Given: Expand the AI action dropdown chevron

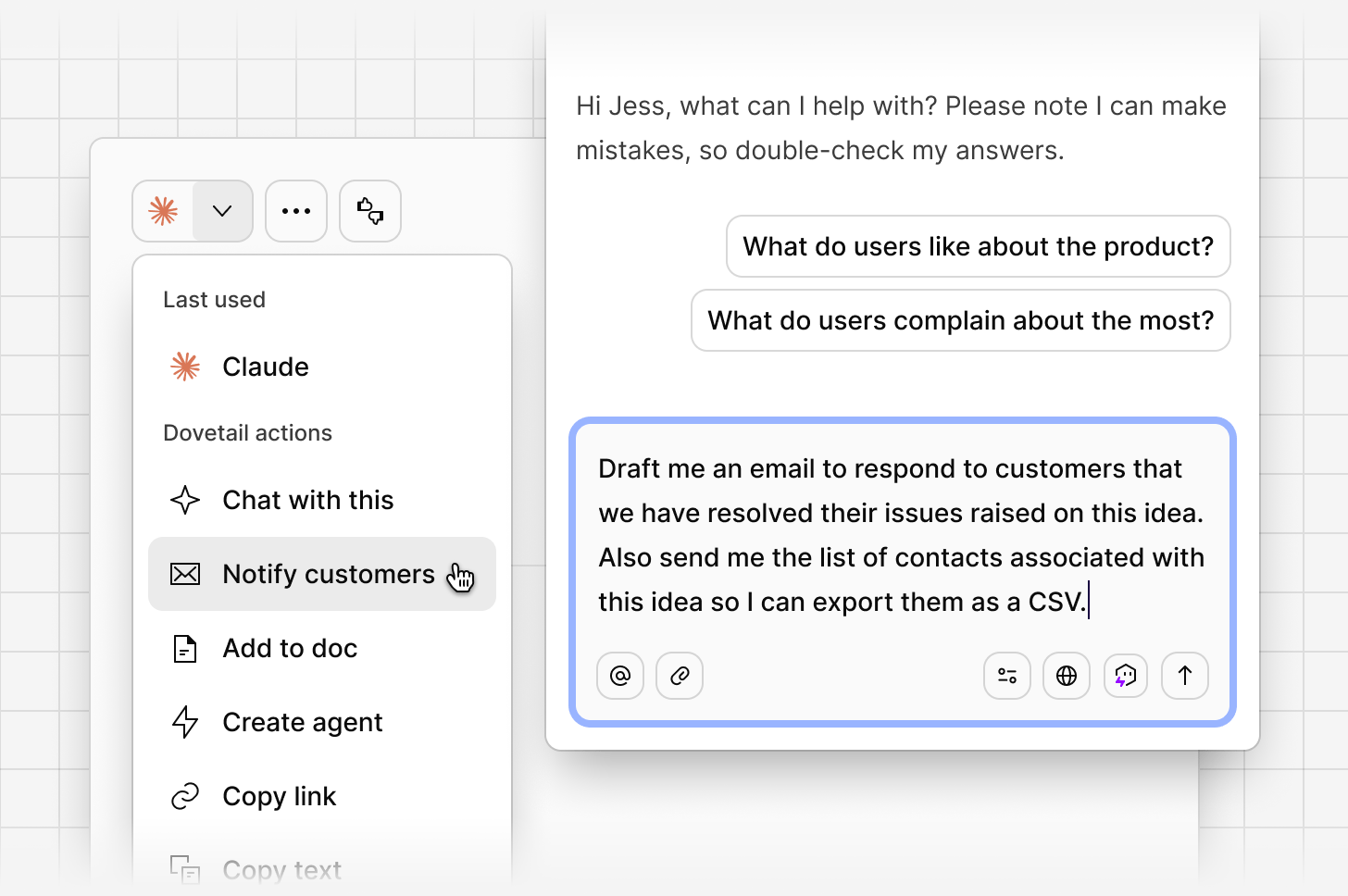Looking at the screenshot, I should tap(222, 211).
